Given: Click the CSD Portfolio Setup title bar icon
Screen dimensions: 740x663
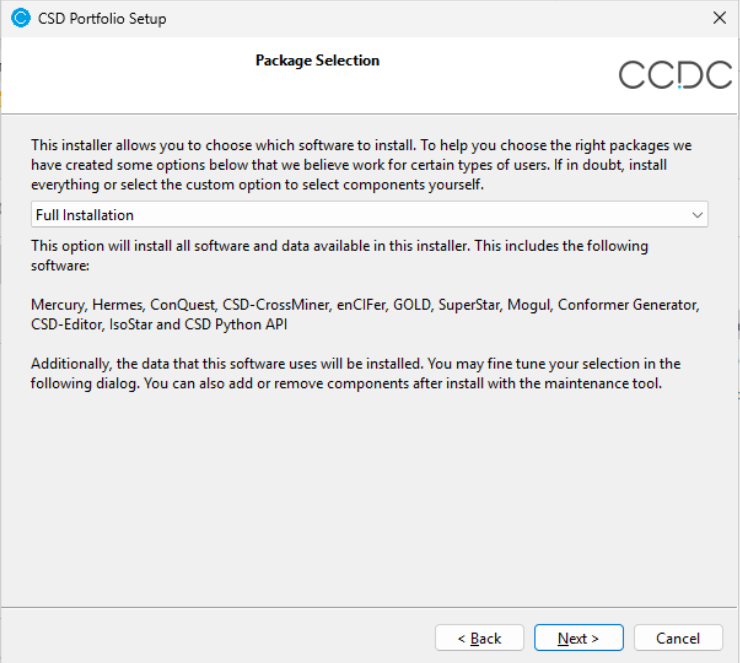Looking at the screenshot, I should click(19, 18).
